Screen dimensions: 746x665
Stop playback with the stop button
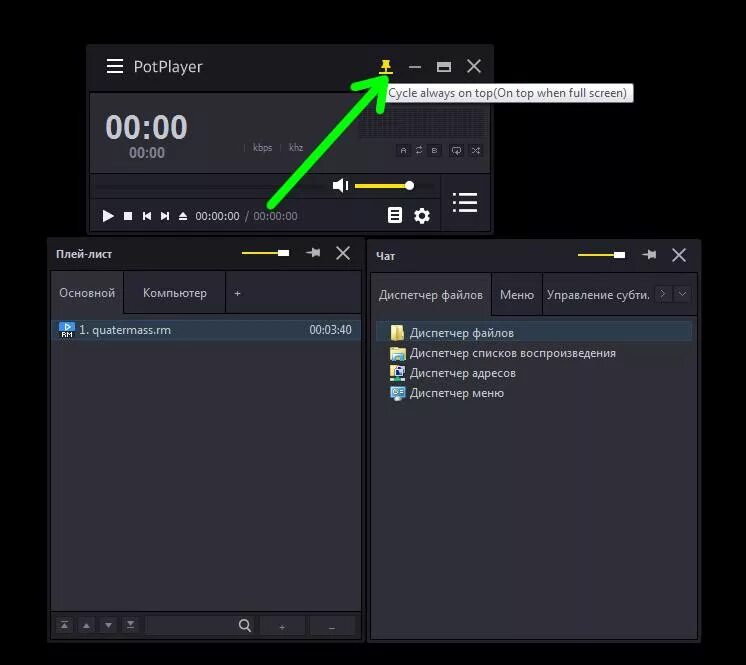click(128, 216)
